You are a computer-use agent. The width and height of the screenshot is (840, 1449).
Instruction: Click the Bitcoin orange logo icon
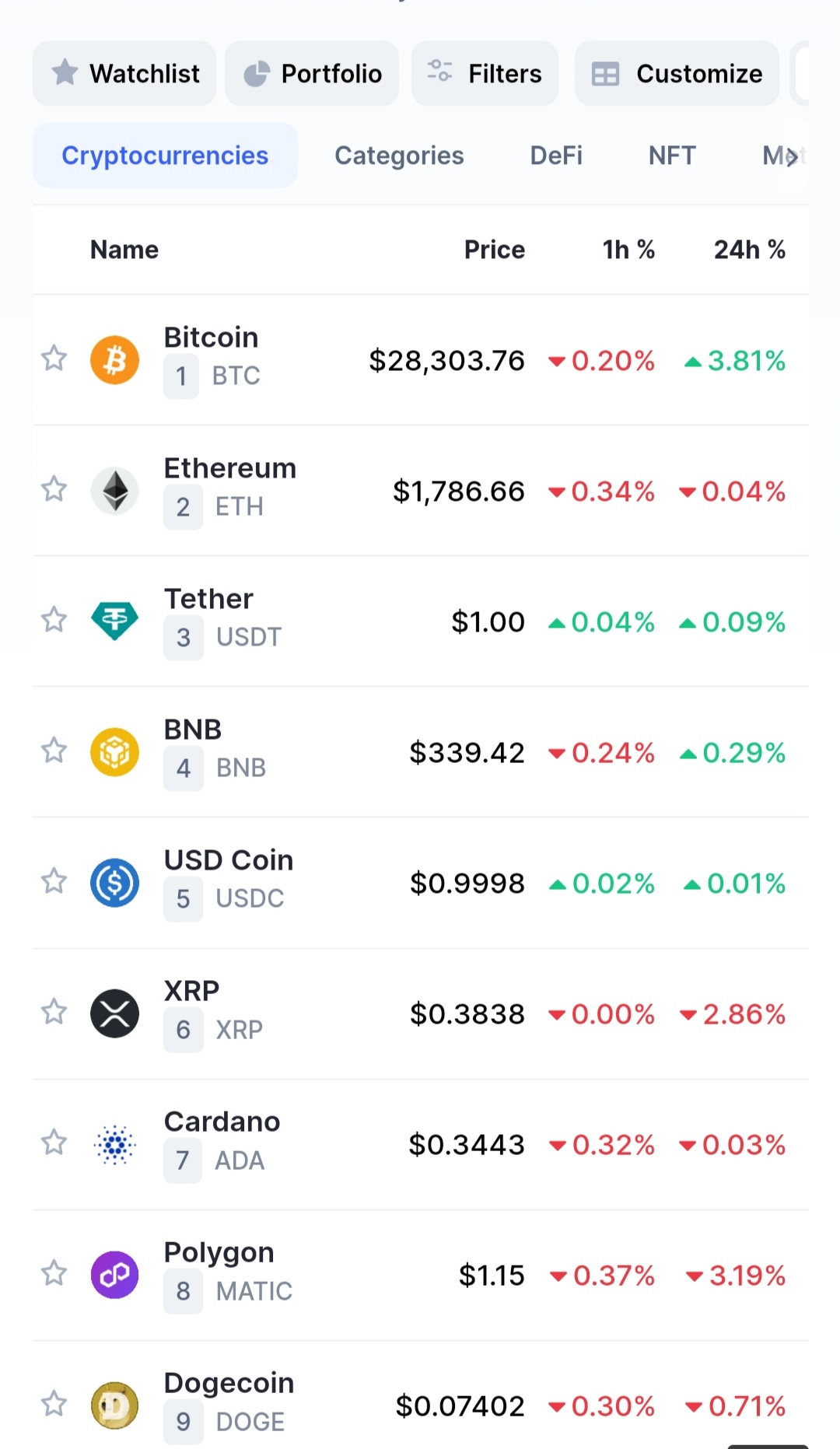[114, 360]
